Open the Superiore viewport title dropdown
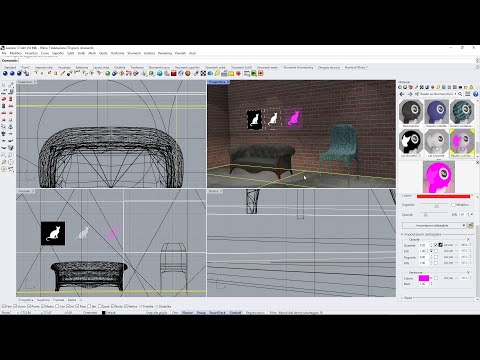 [x=35, y=82]
